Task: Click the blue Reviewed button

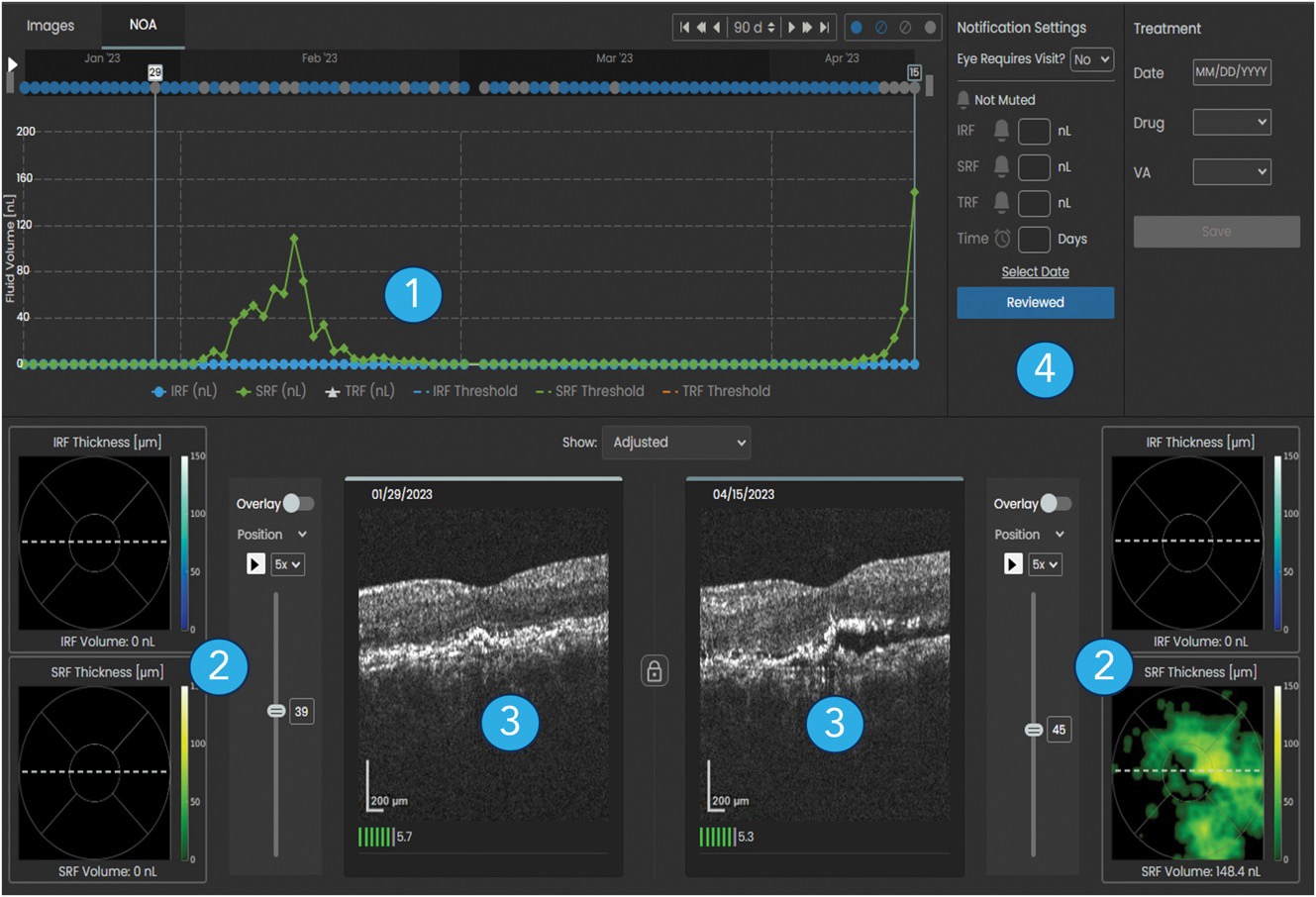Action: click(1035, 303)
